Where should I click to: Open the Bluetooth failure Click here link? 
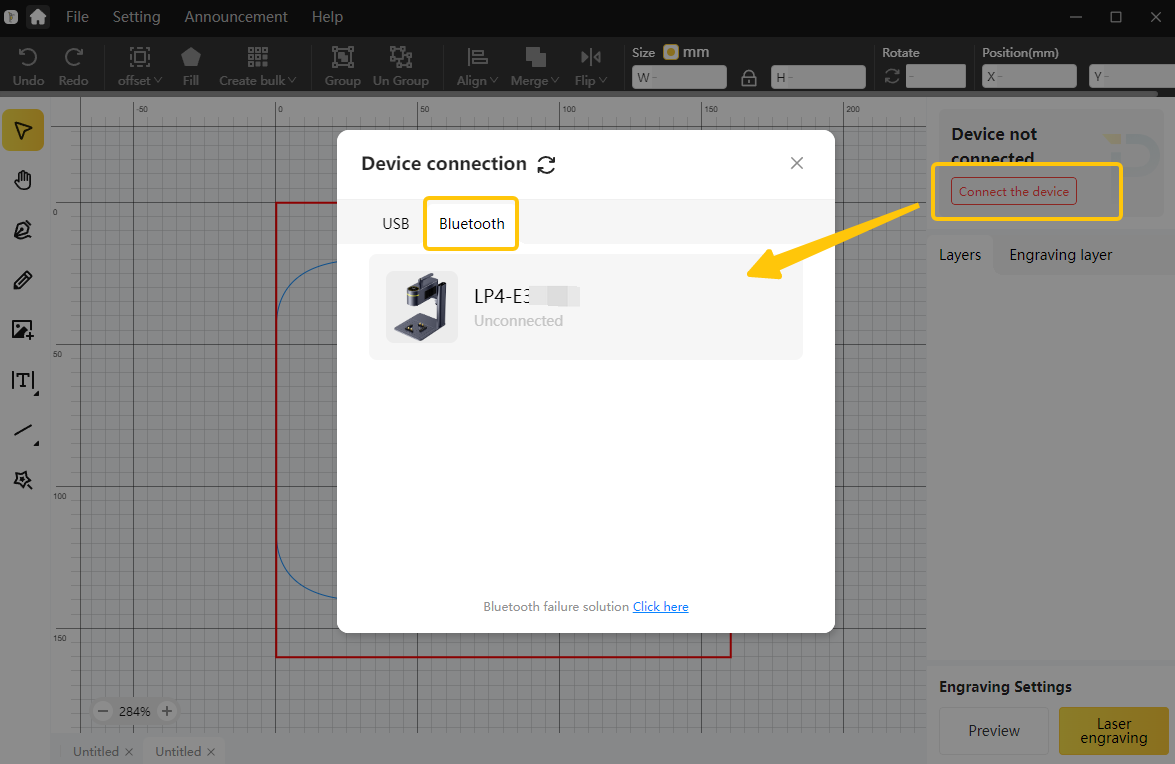[660, 607]
